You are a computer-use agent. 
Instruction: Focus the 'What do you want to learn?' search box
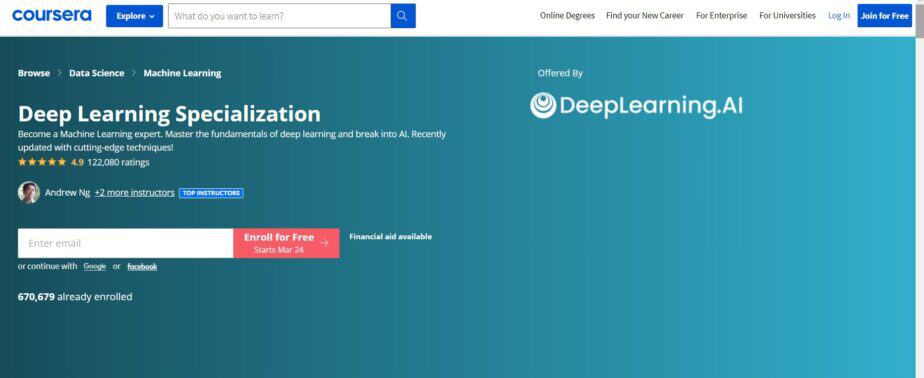pos(279,16)
